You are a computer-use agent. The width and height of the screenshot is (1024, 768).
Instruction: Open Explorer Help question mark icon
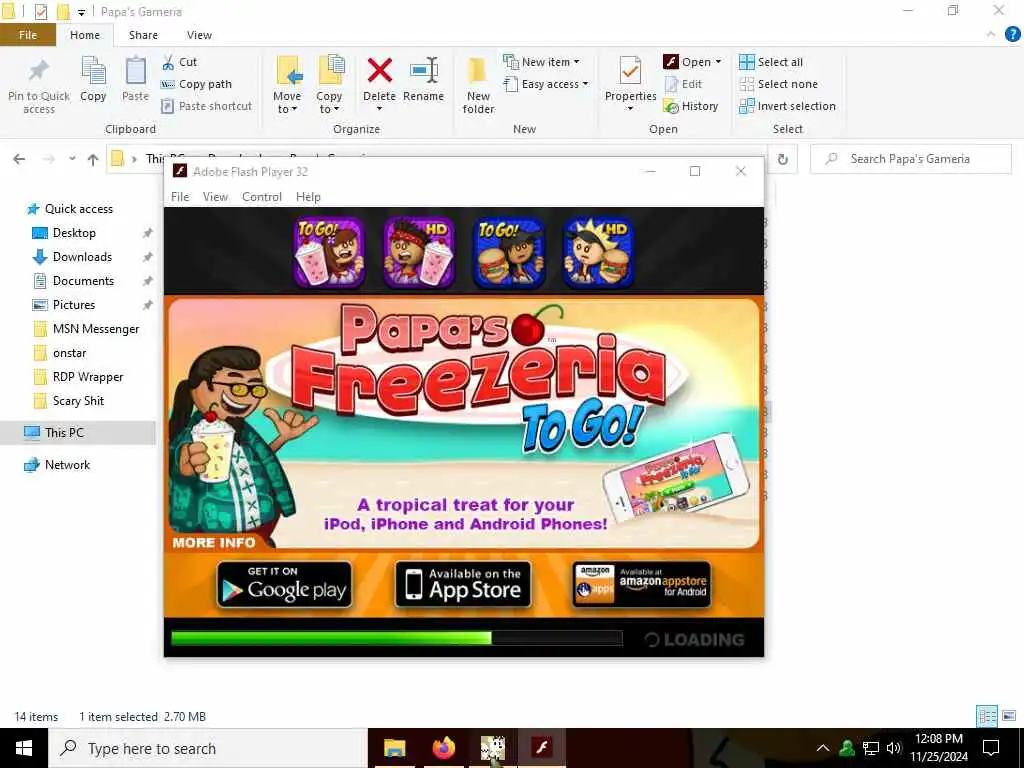coord(1012,35)
